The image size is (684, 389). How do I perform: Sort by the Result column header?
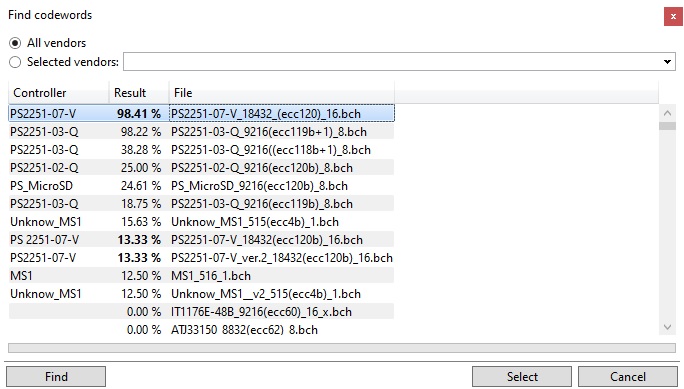tap(139, 92)
